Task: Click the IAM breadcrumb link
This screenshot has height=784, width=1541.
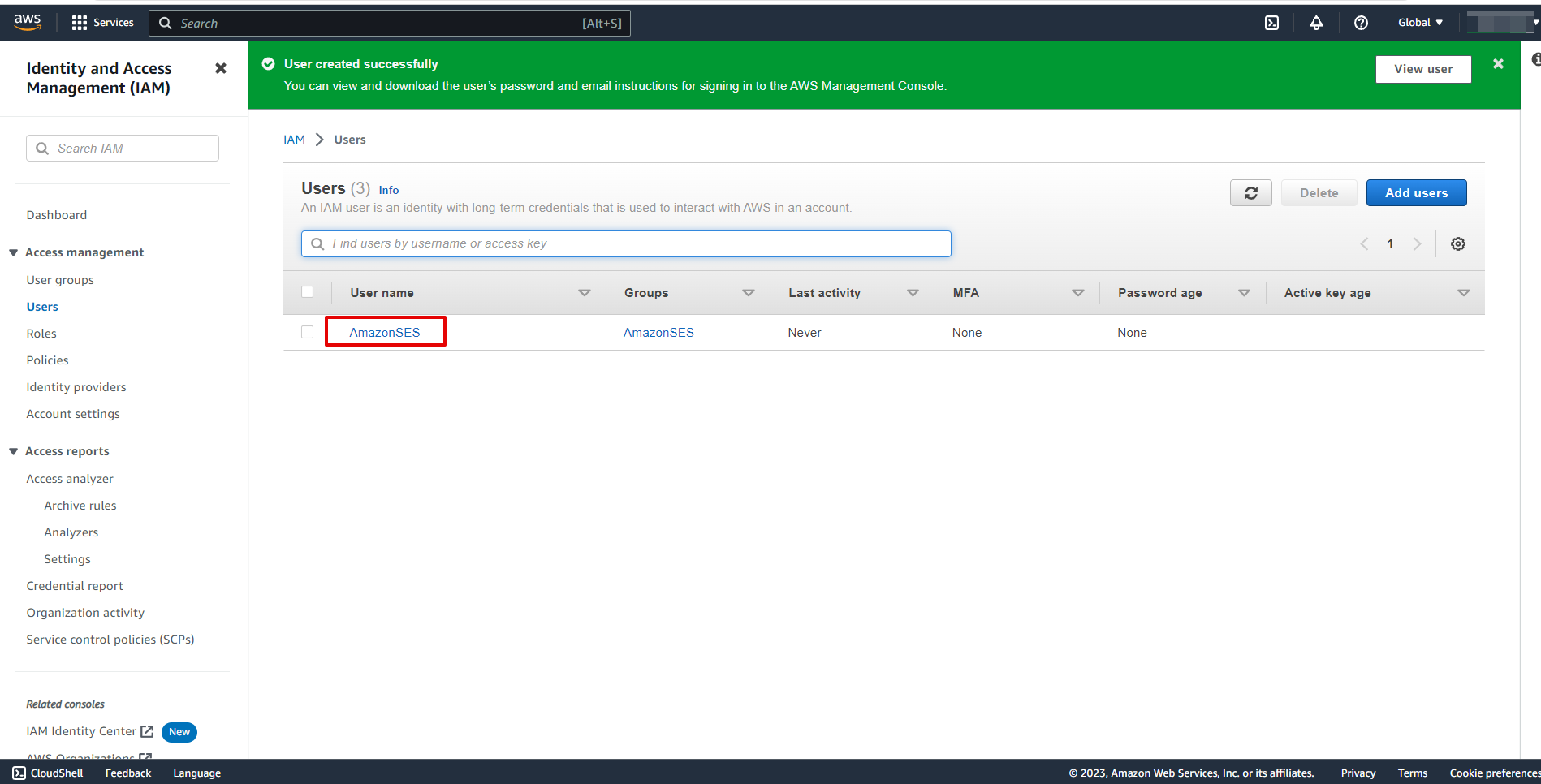Action: pyautogui.click(x=294, y=140)
